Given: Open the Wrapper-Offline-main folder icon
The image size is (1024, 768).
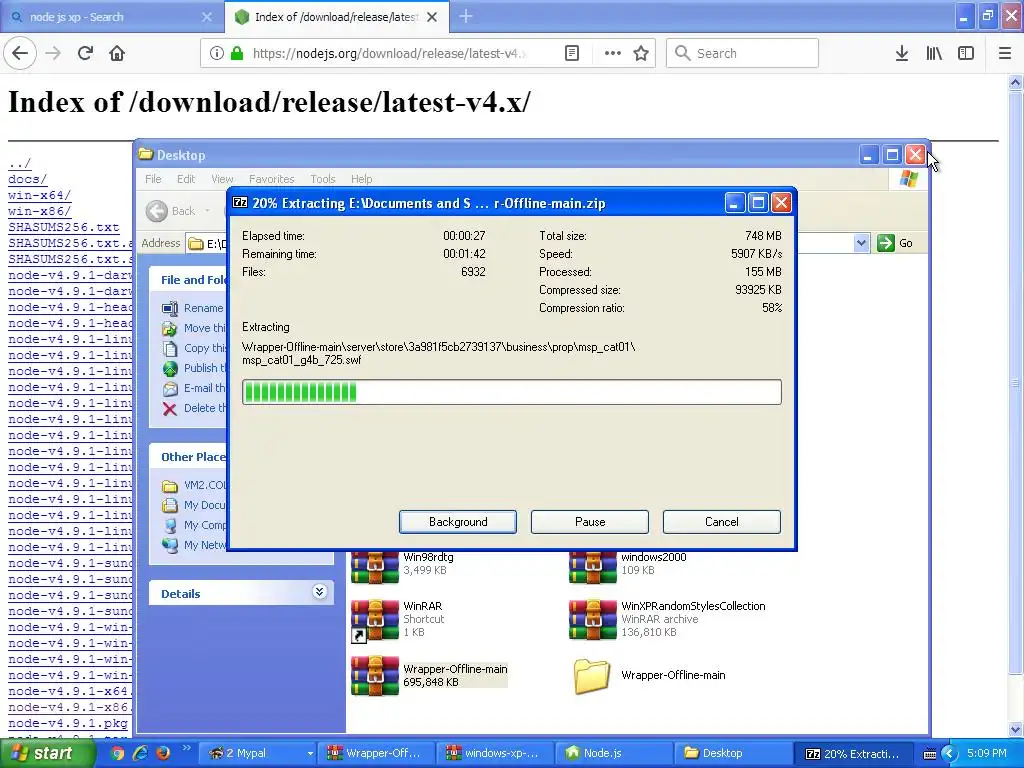Looking at the screenshot, I should [x=592, y=675].
